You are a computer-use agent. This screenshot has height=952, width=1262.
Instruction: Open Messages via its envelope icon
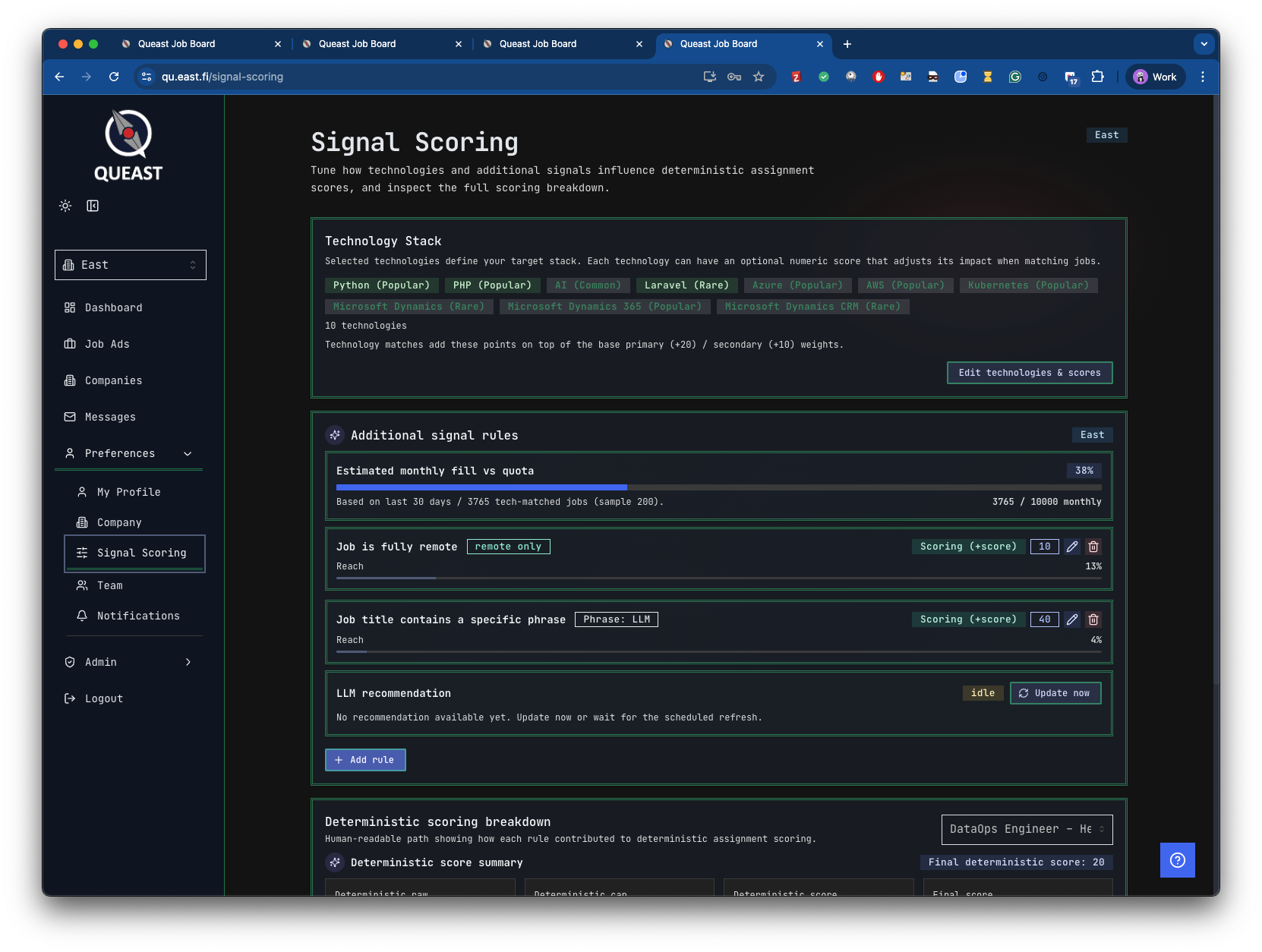[x=69, y=417]
